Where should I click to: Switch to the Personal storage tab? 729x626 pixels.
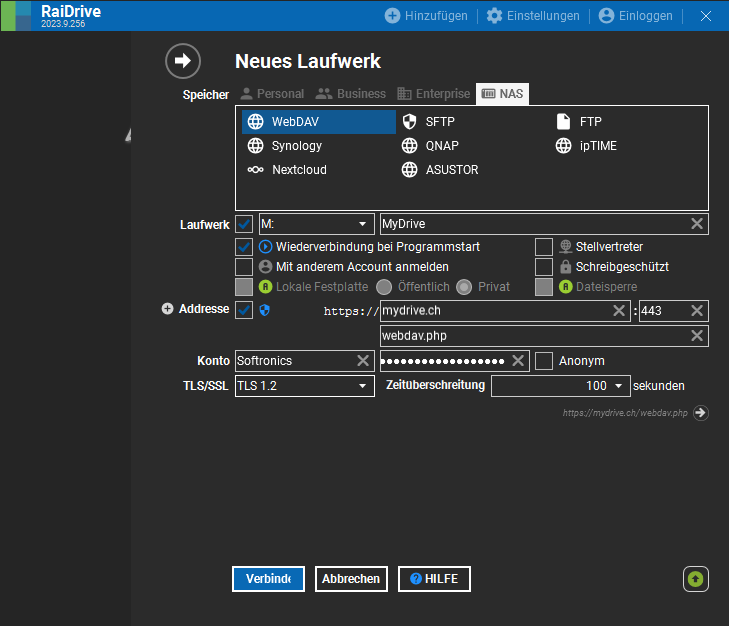[x=272, y=94]
